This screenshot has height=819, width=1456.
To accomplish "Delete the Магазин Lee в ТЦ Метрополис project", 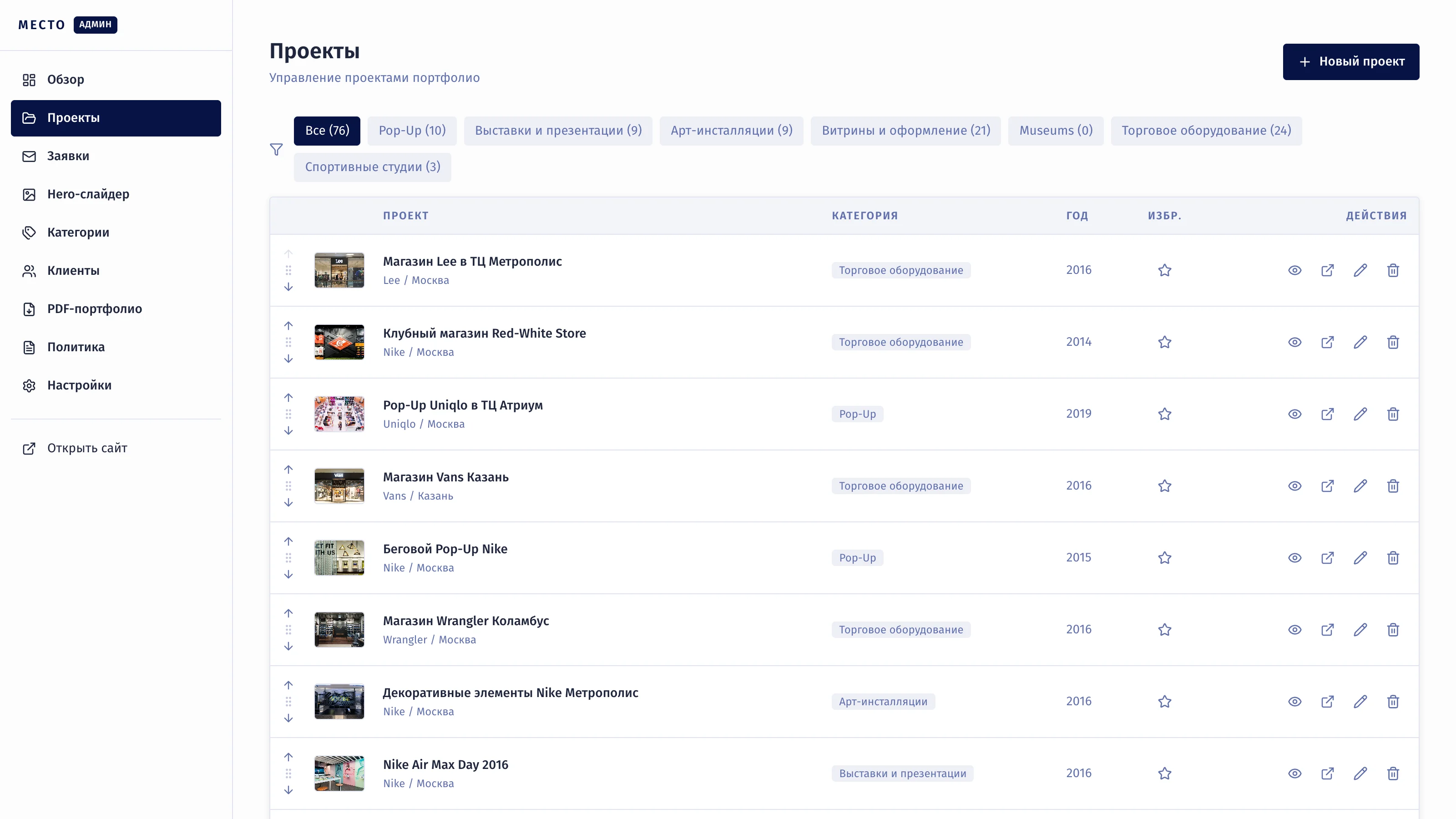I will [x=1393, y=270].
